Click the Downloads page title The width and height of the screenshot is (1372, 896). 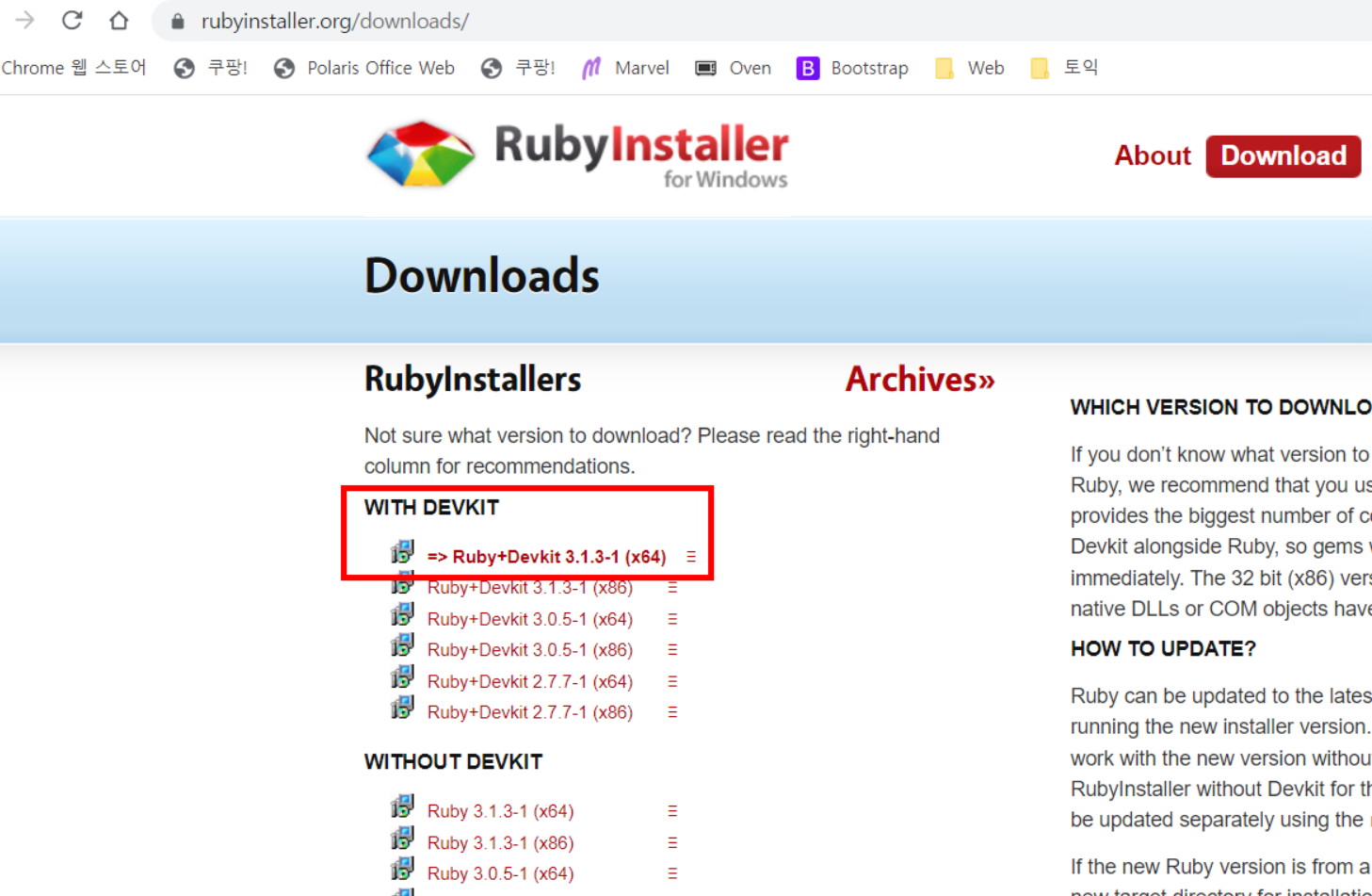(482, 276)
